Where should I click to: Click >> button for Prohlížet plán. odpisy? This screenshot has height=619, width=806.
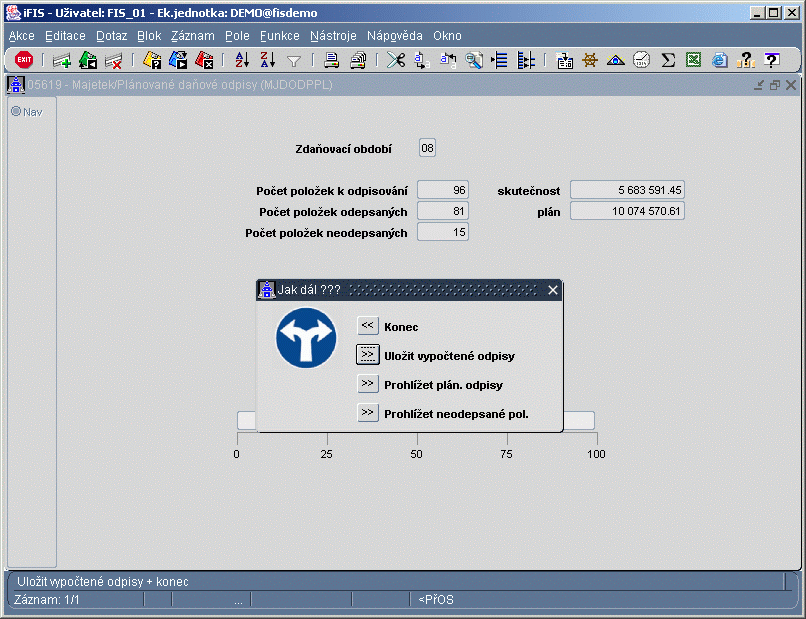point(368,384)
